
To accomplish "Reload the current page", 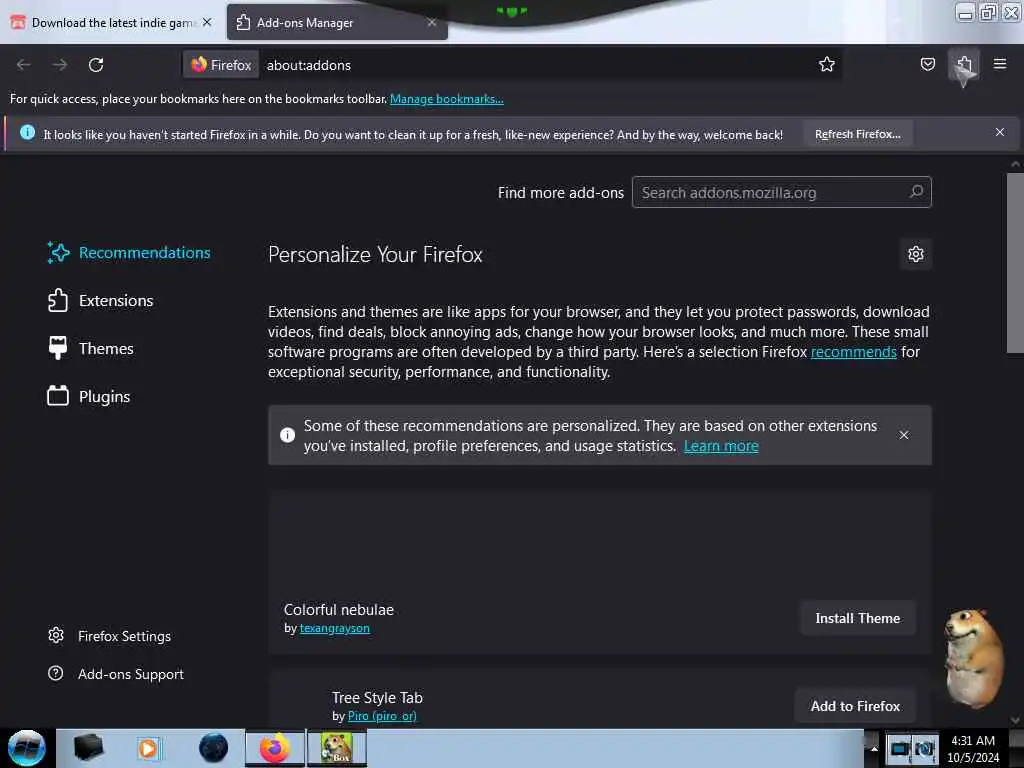I will tap(96, 65).
